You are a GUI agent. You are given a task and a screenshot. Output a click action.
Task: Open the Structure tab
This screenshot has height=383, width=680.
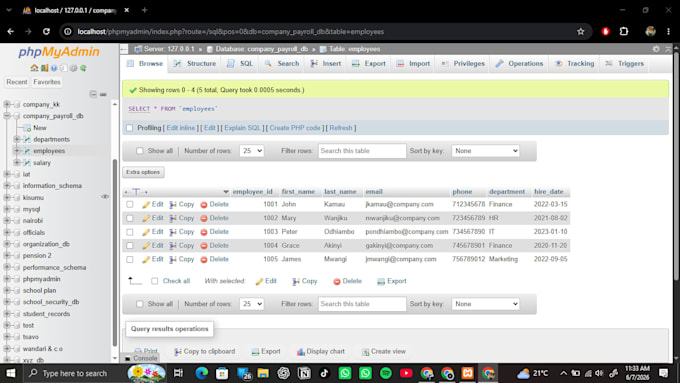[x=195, y=64]
